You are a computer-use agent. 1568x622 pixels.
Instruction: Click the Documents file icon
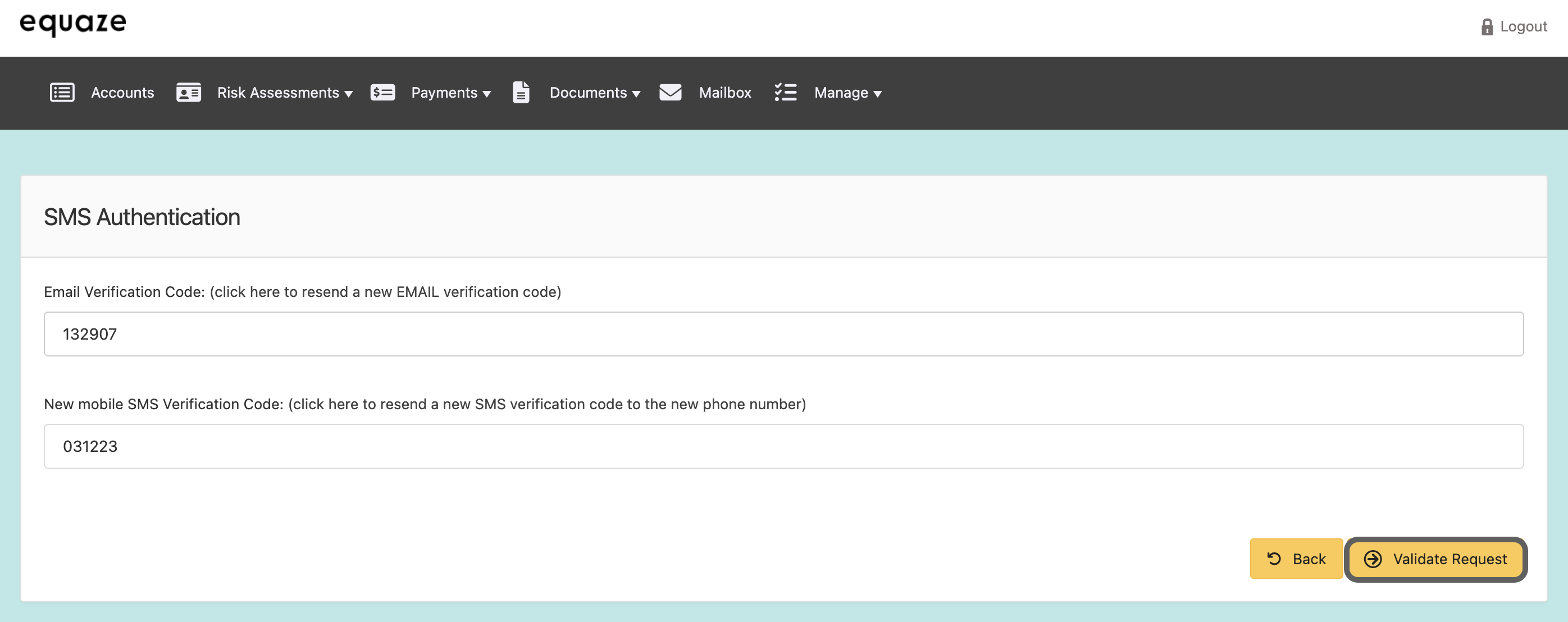pyautogui.click(x=521, y=93)
